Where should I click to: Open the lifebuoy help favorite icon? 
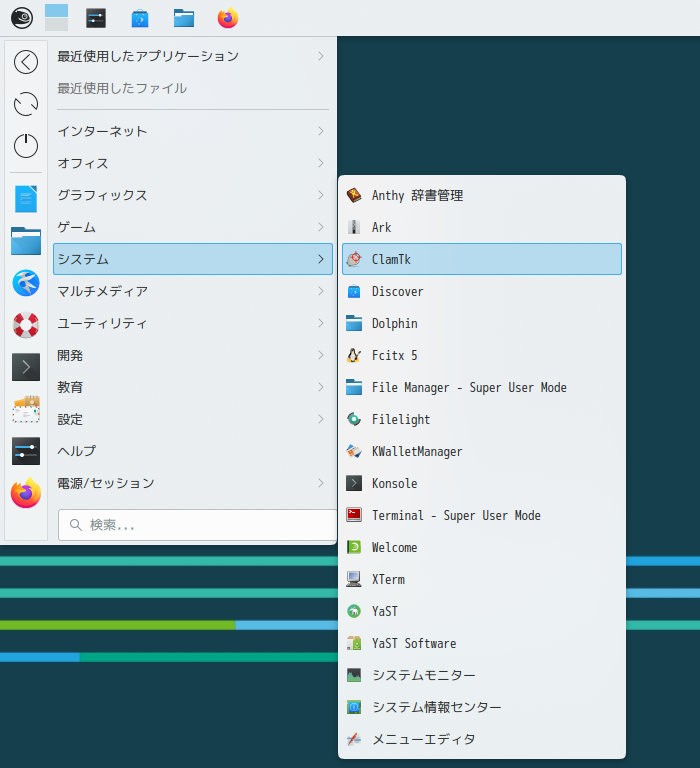pos(26,325)
